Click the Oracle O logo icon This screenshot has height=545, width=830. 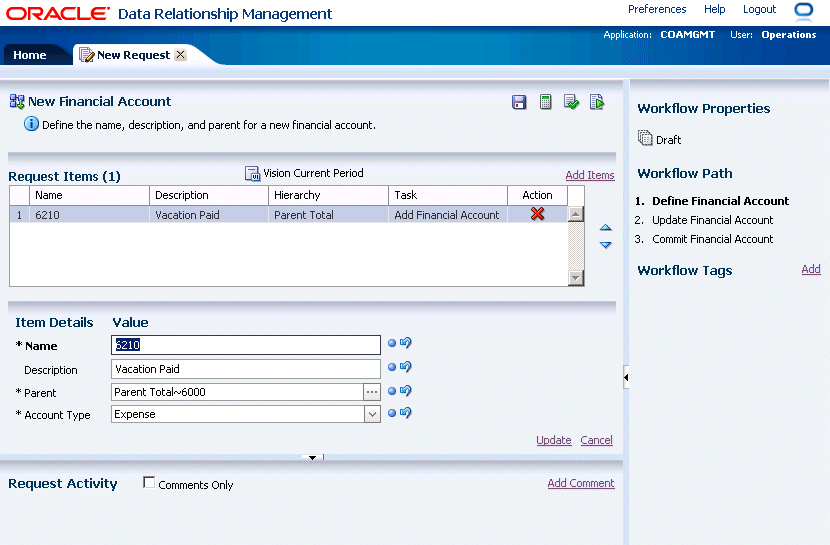[804, 10]
